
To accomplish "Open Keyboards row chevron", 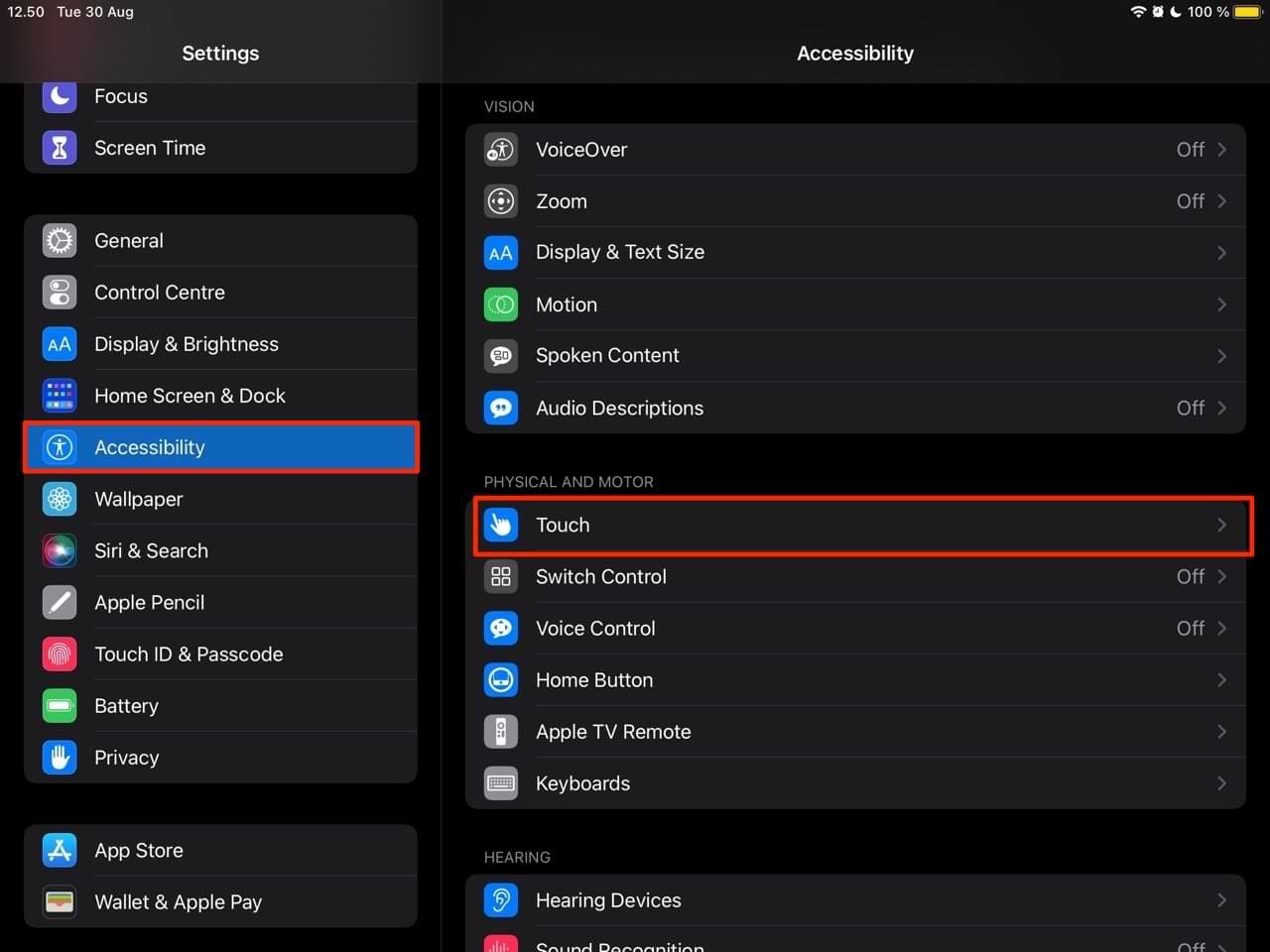I will click(x=1222, y=782).
